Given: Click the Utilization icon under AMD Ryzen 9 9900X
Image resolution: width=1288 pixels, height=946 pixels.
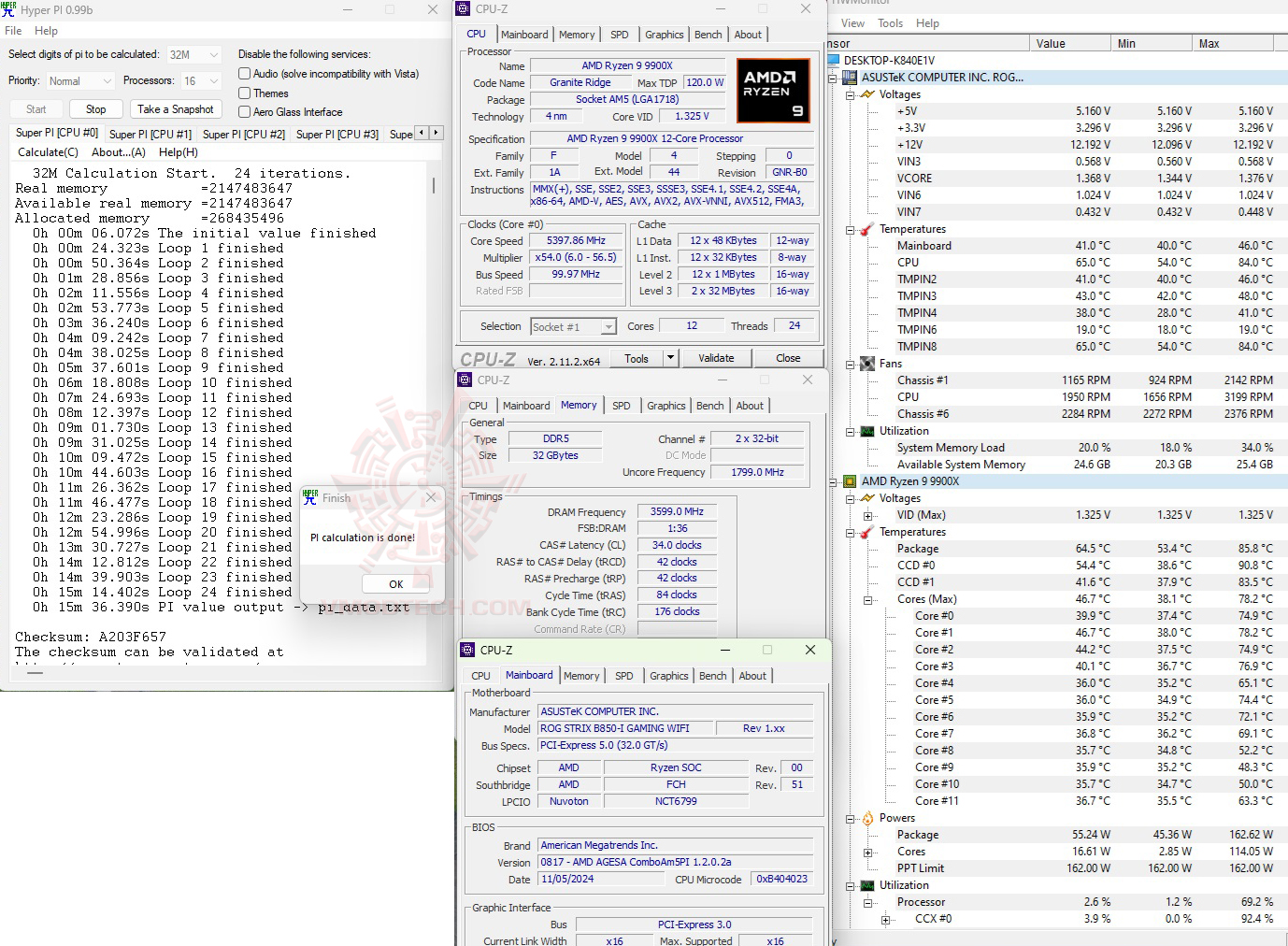Looking at the screenshot, I should (867, 885).
